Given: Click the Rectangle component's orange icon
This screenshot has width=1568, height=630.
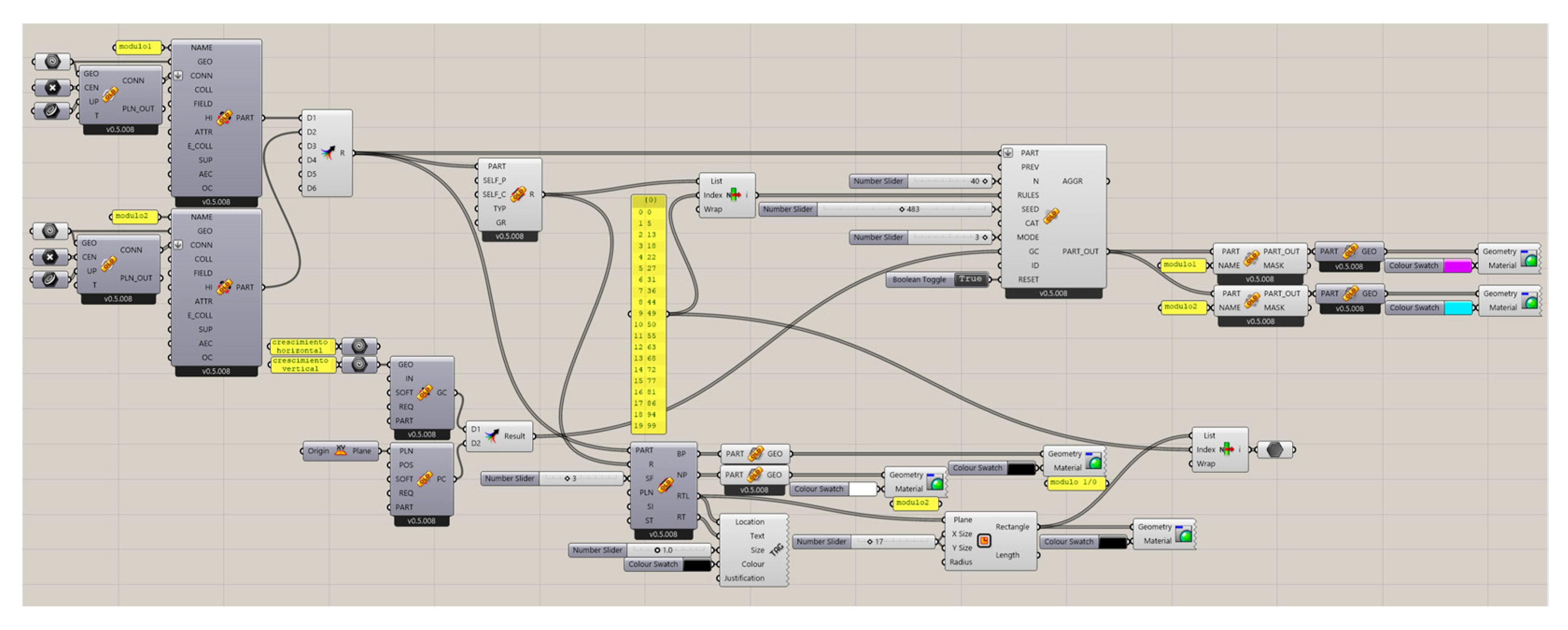Looking at the screenshot, I should tap(984, 540).
